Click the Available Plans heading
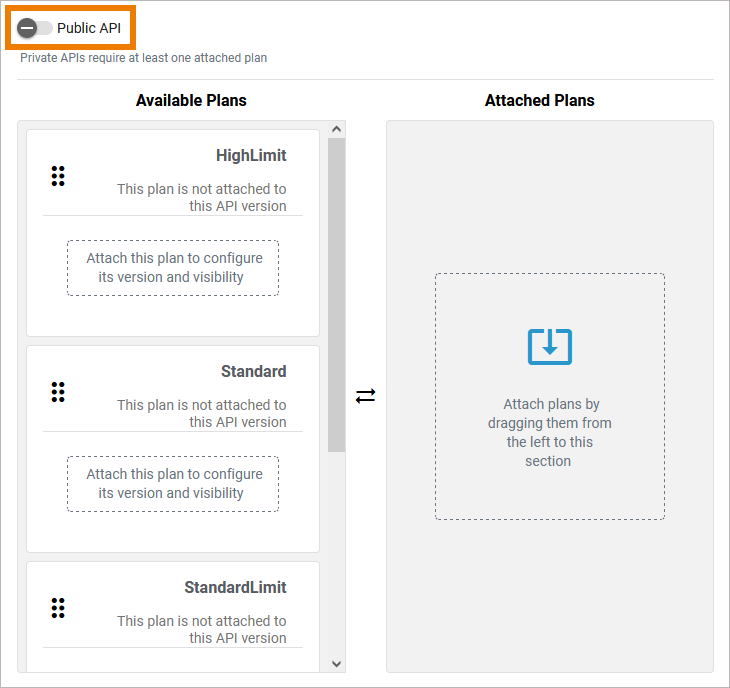This screenshot has height=688, width=730. pyautogui.click(x=191, y=101)
